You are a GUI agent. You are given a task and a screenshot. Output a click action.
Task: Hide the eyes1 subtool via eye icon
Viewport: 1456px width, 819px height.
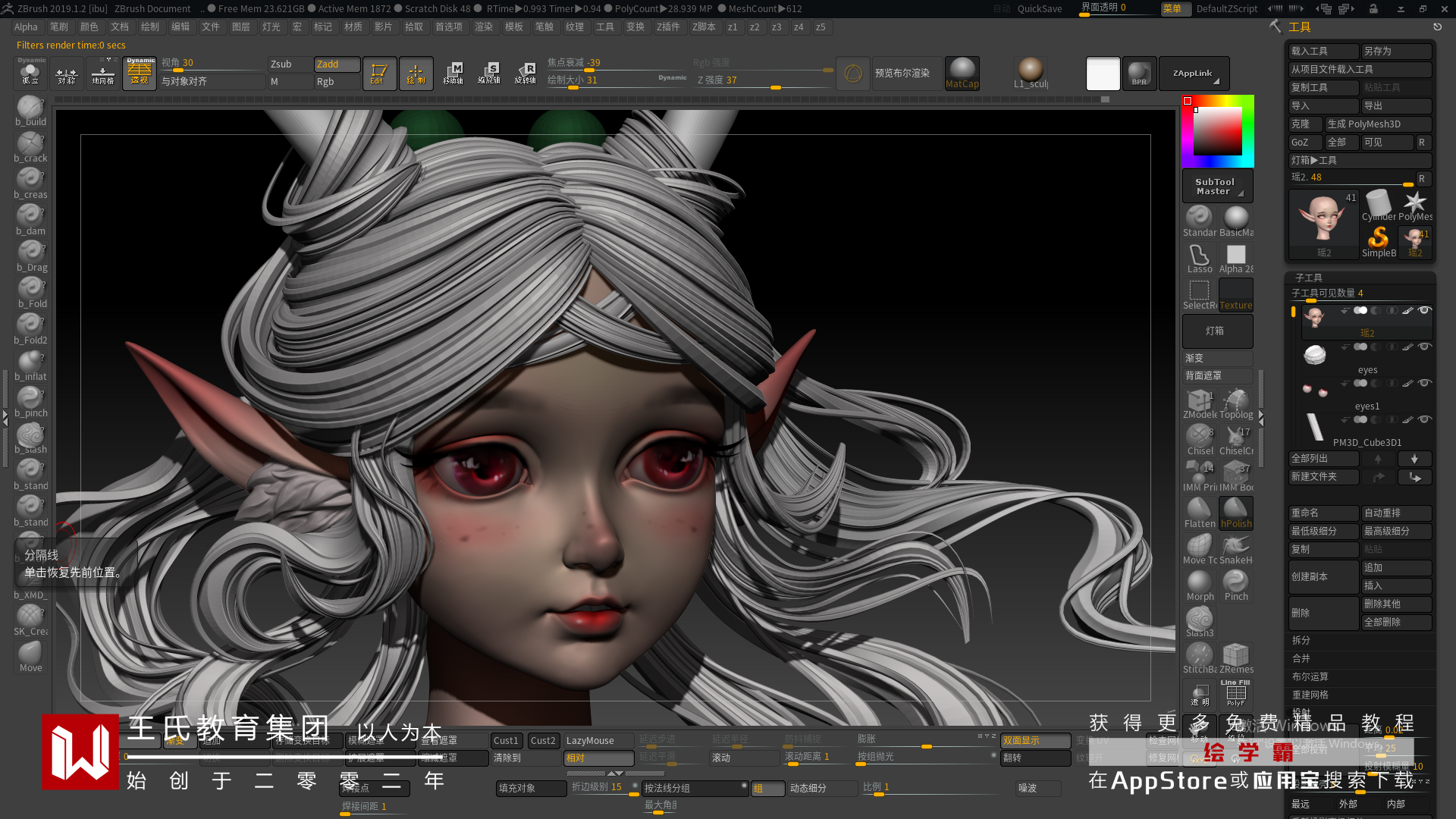coord(1425,383)
